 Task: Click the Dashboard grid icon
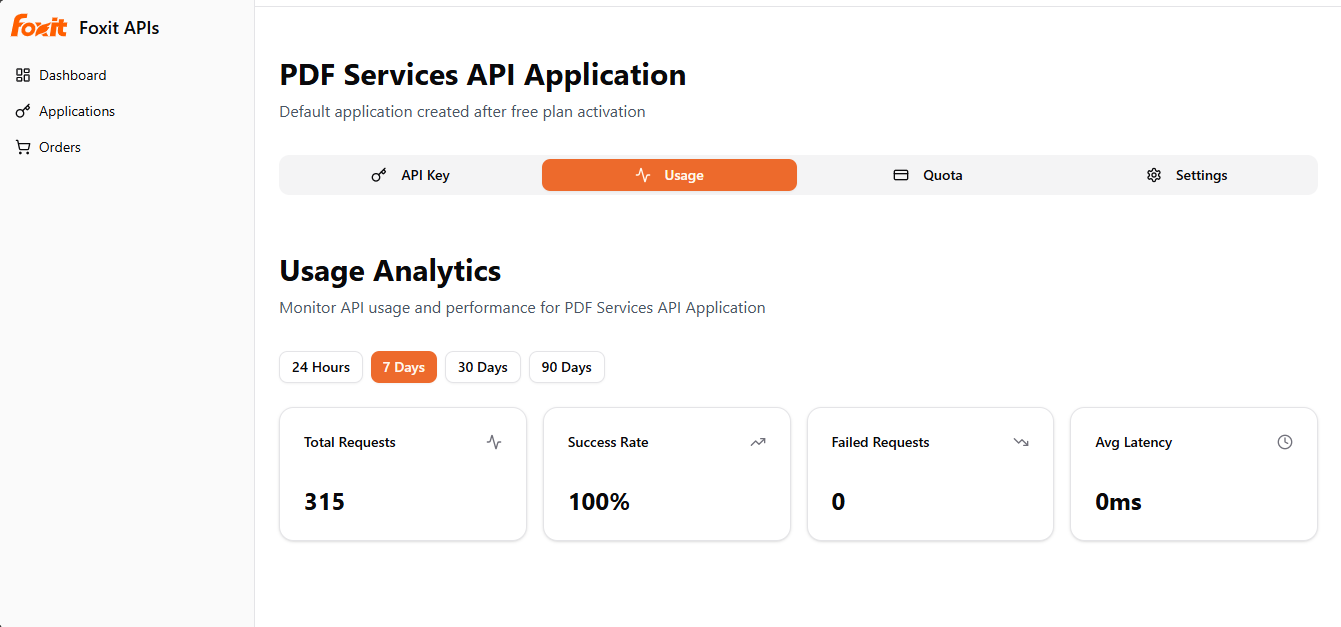pos(23,75)
